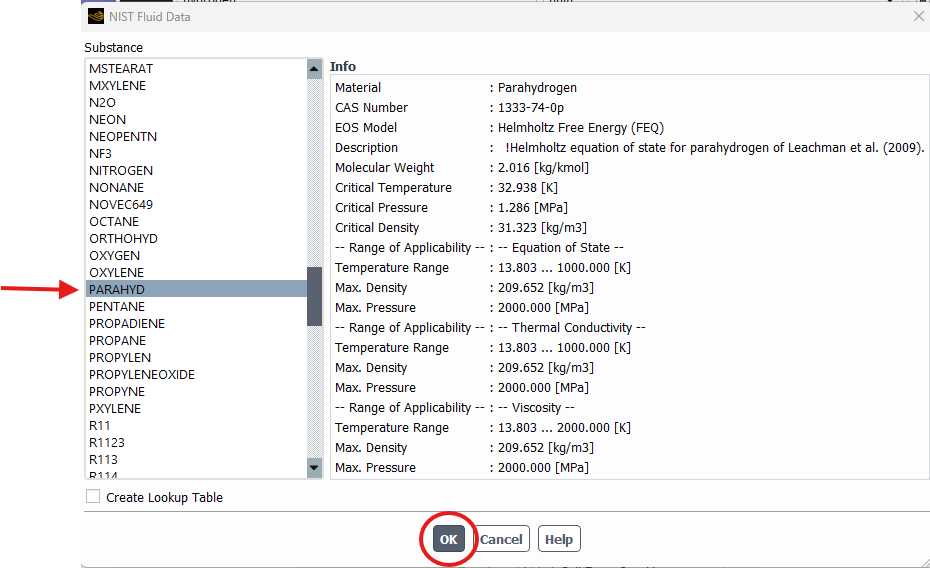The height and width of the screenshot is (568, 930).
Task: Select R1123 refrigerant entry
Action: 196,442
